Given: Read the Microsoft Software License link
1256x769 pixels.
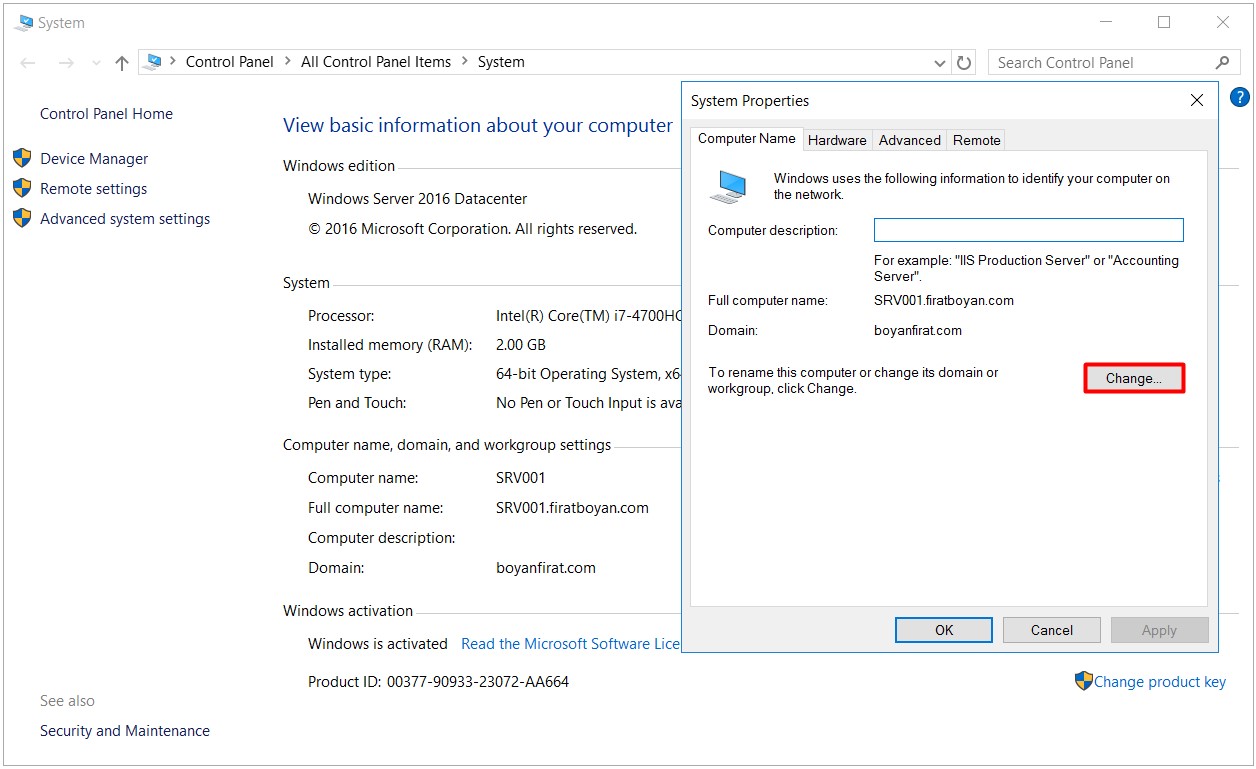Looking at the screenshot, I should click(570, 644).
